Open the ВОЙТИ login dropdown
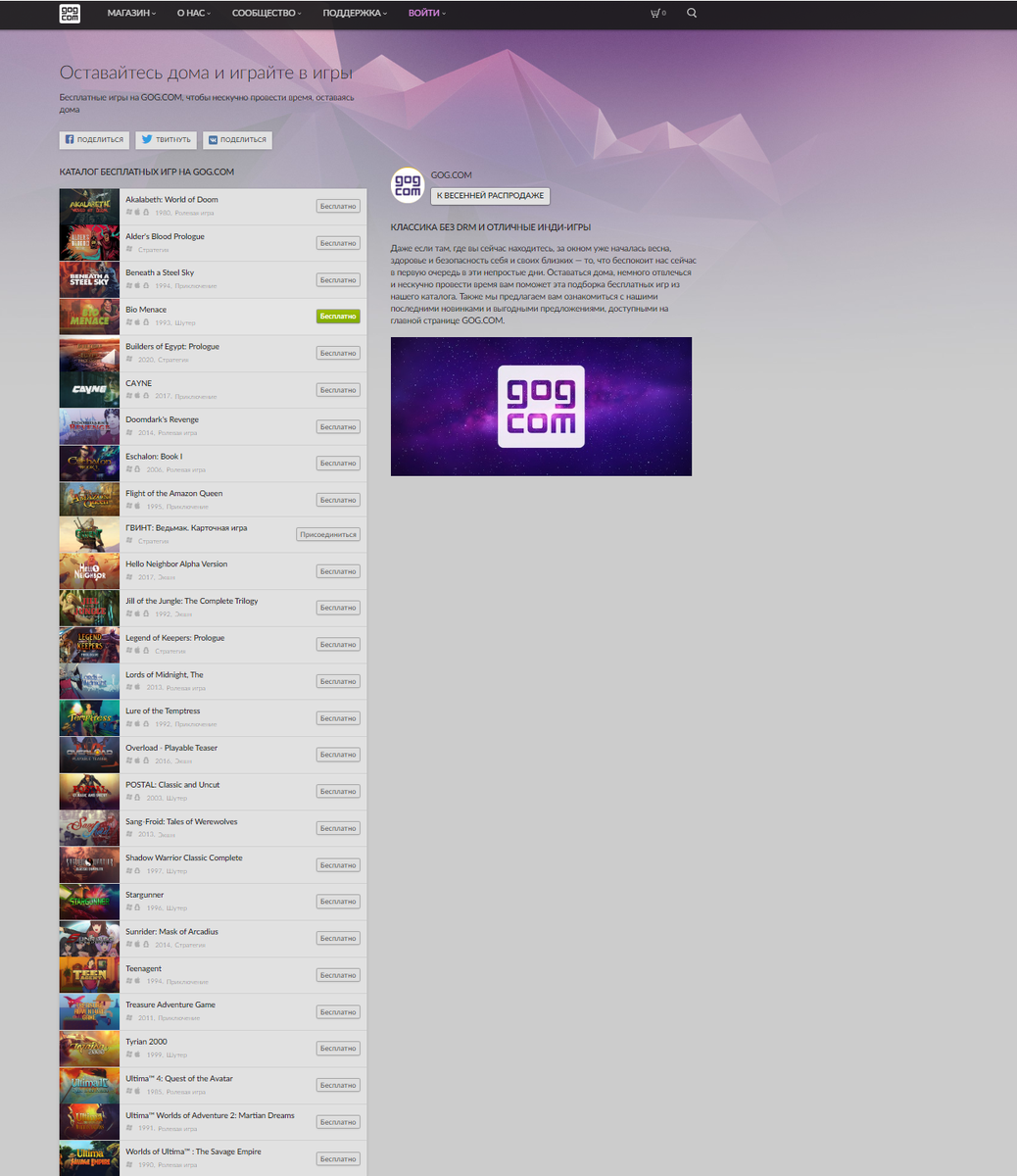The width and height of the screenshot is (1017, 1176). click(x=426, y=14)
